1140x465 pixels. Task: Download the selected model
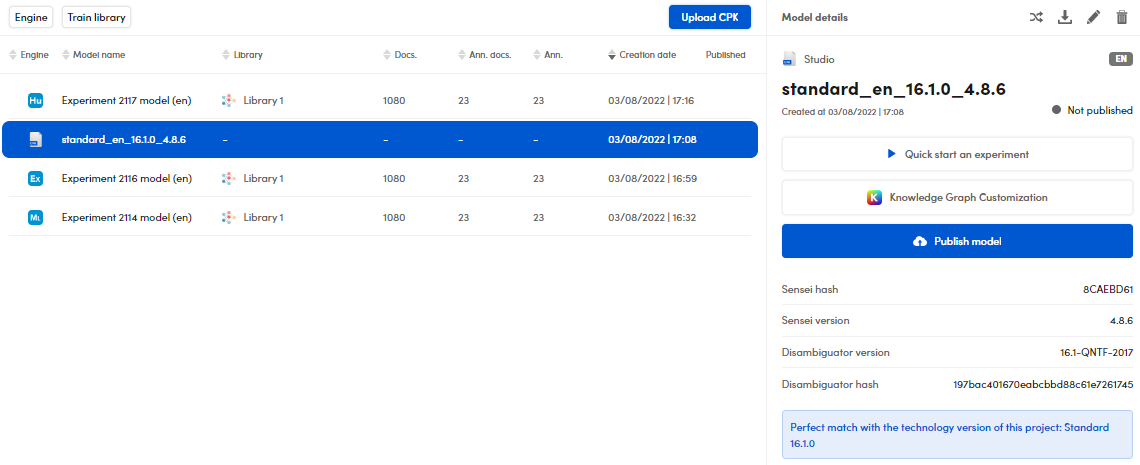point(1065,17)
